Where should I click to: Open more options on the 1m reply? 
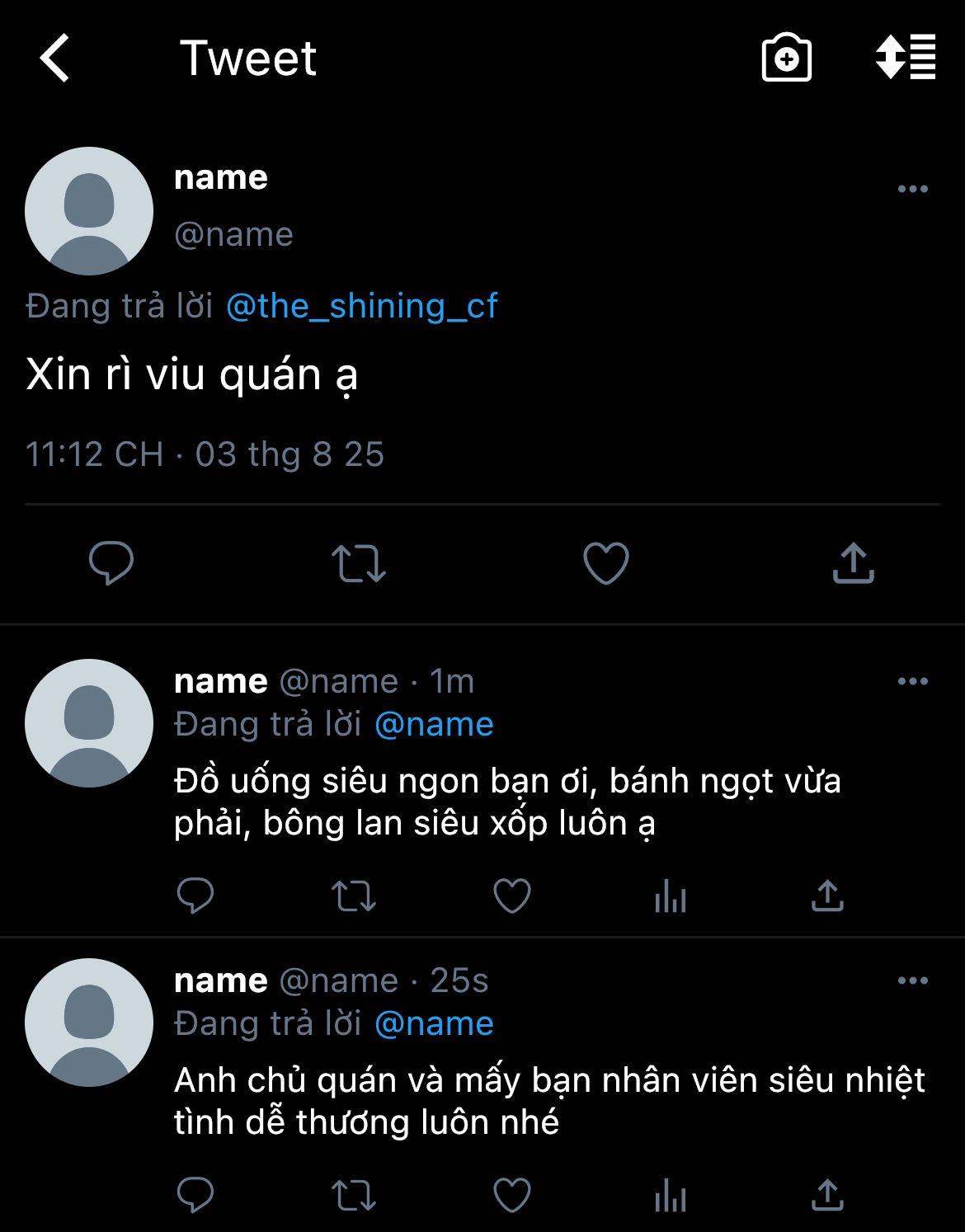point(913,681)
